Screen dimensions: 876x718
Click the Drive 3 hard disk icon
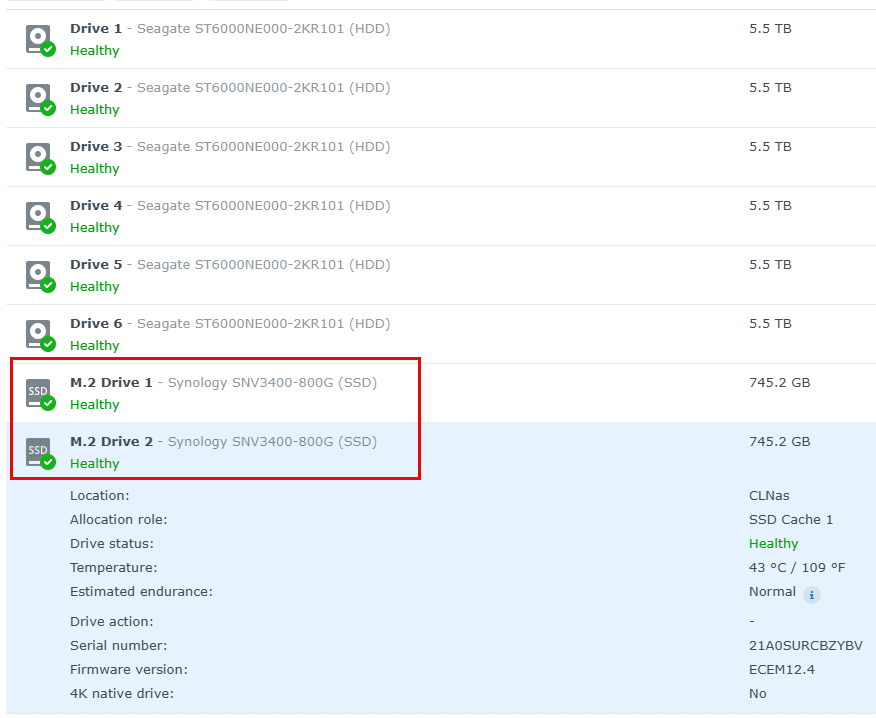coord(40,158)
